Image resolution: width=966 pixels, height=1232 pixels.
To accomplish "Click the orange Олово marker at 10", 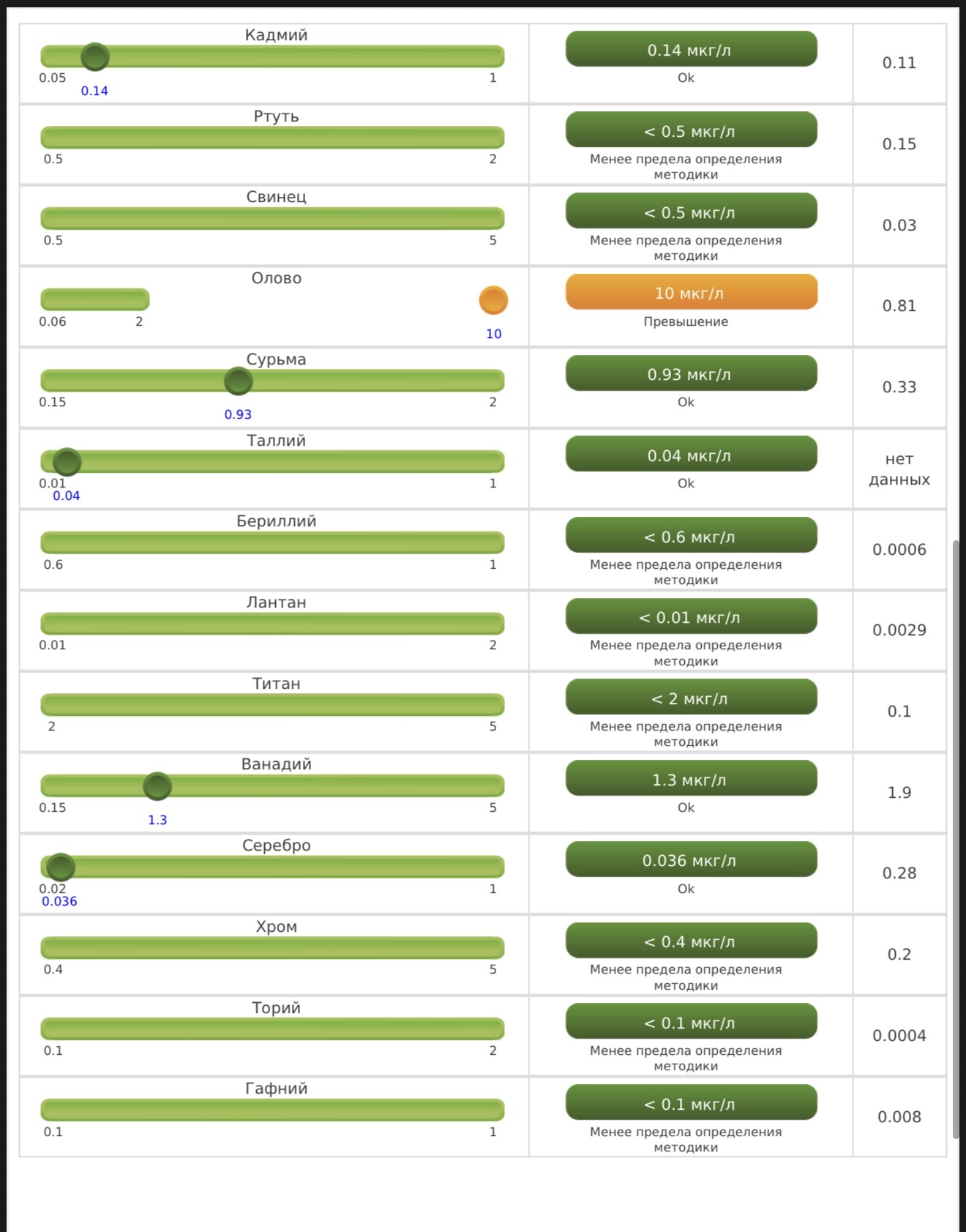I will 493,300.
